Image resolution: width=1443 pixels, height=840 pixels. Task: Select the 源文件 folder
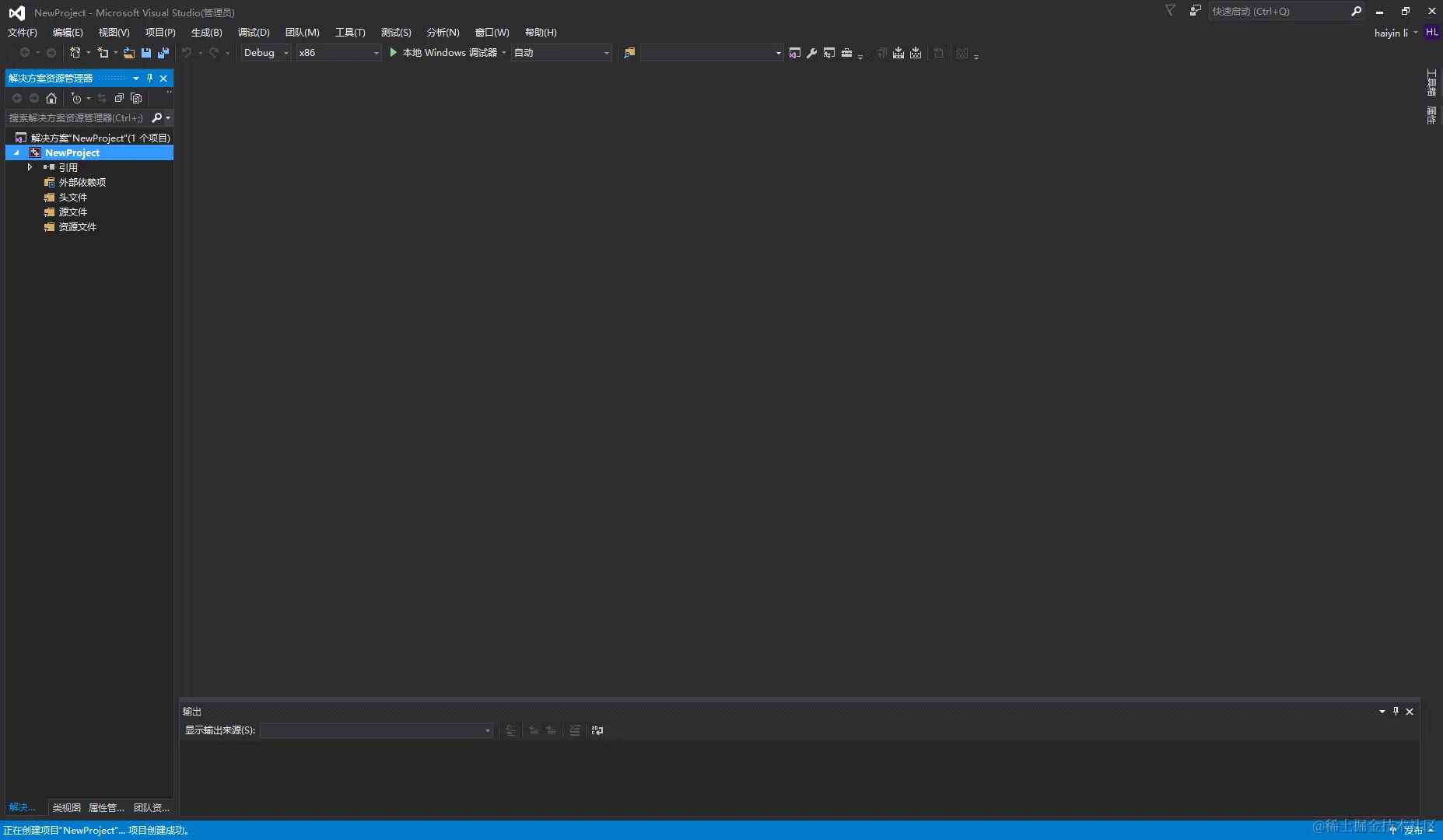pyautogui.click(x=73, y=212)
